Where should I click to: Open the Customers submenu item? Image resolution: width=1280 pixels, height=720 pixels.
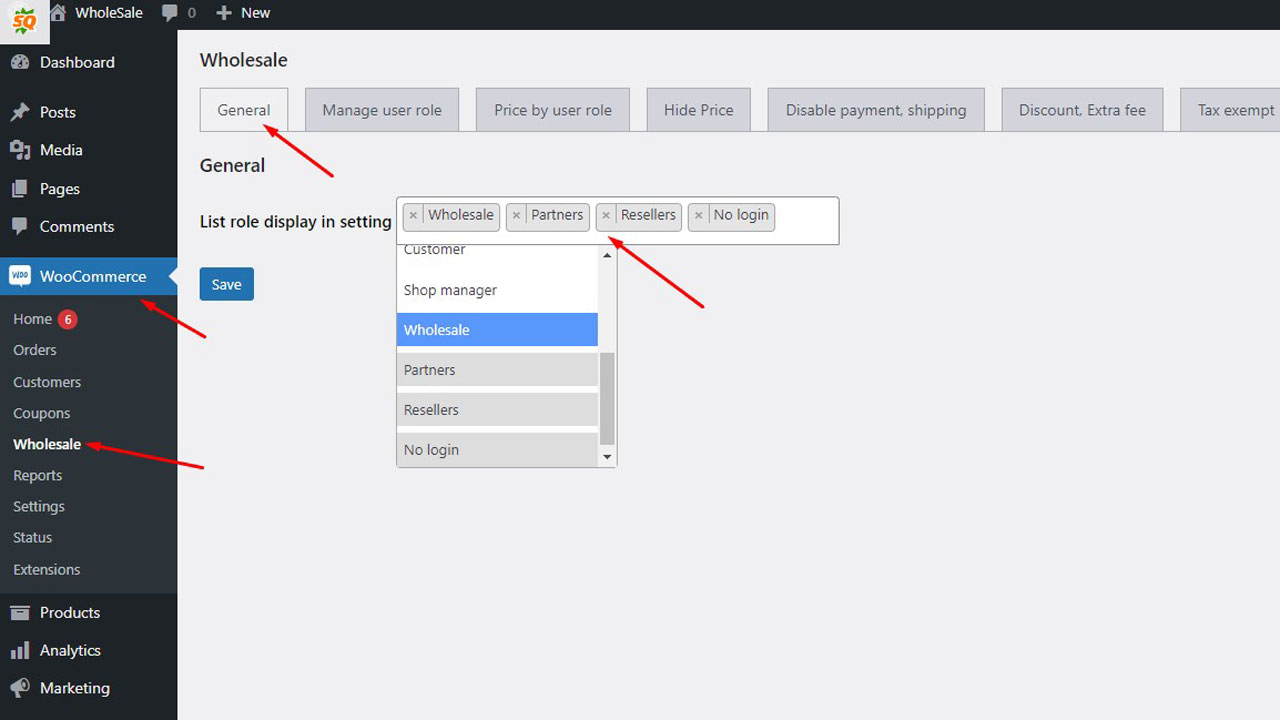[x=47, y=382]
